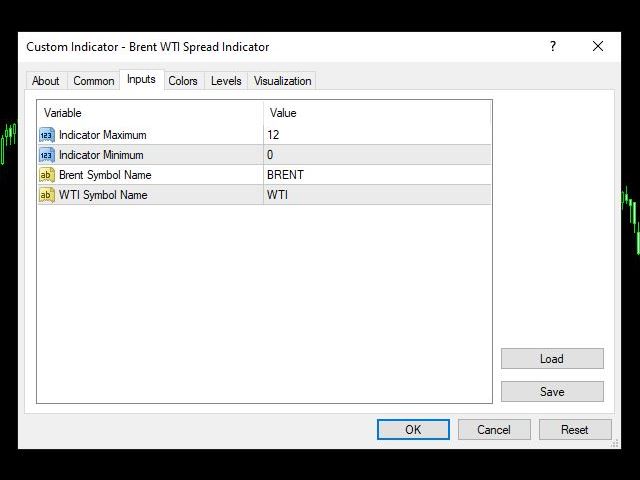Select the BRENT symbol value cell
The image size is (640, 480).
coord(377,175)
